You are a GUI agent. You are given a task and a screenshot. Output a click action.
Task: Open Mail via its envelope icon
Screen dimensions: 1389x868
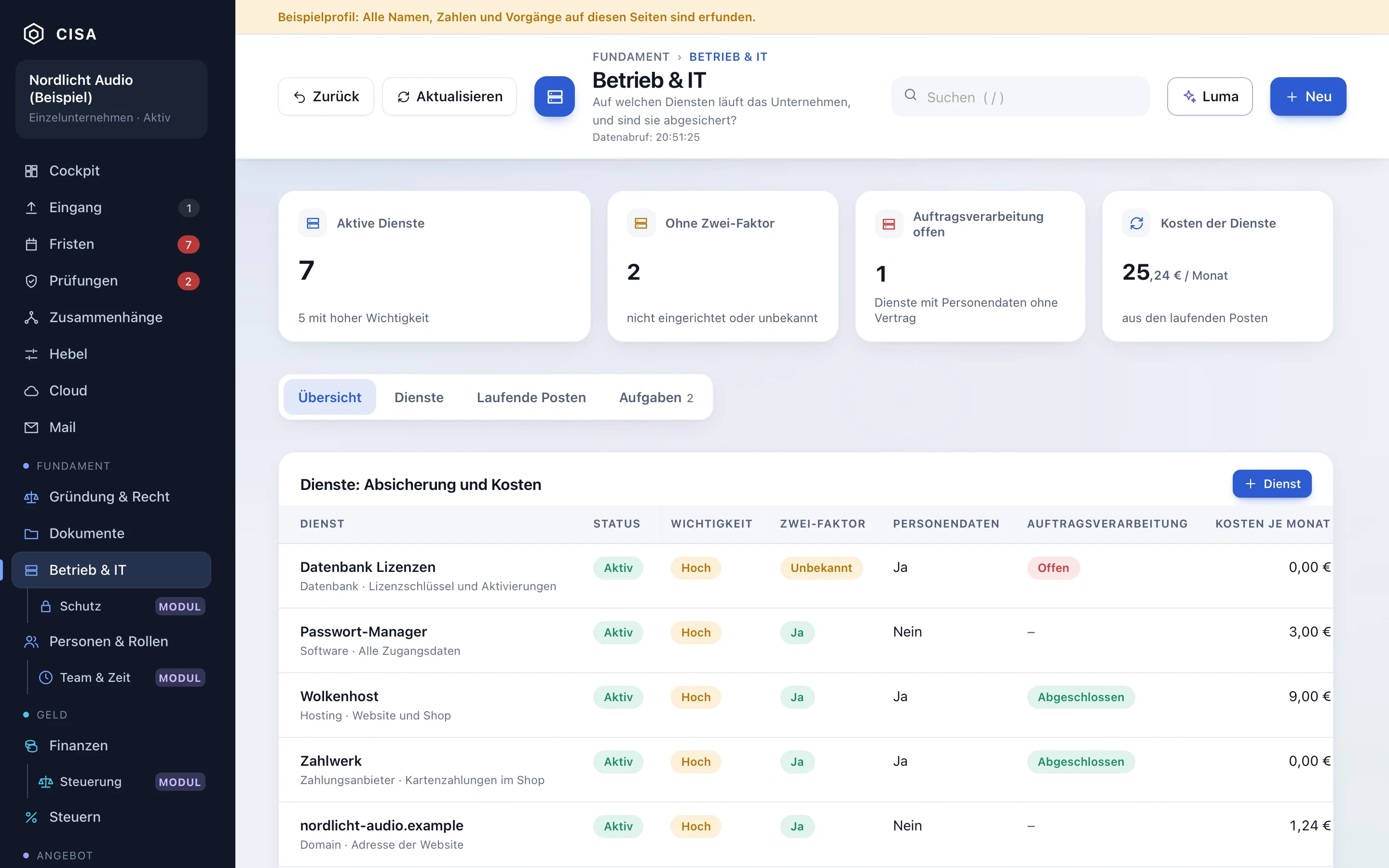31,428
